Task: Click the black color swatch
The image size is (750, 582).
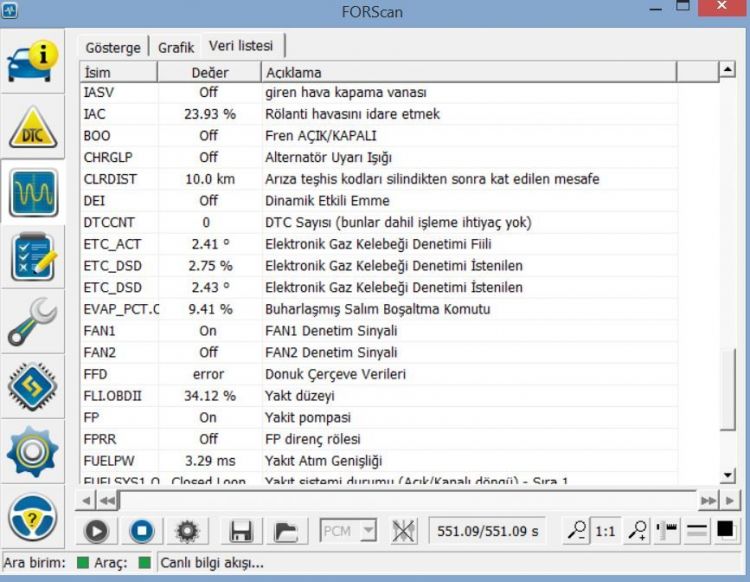Action: coord(726,530)
